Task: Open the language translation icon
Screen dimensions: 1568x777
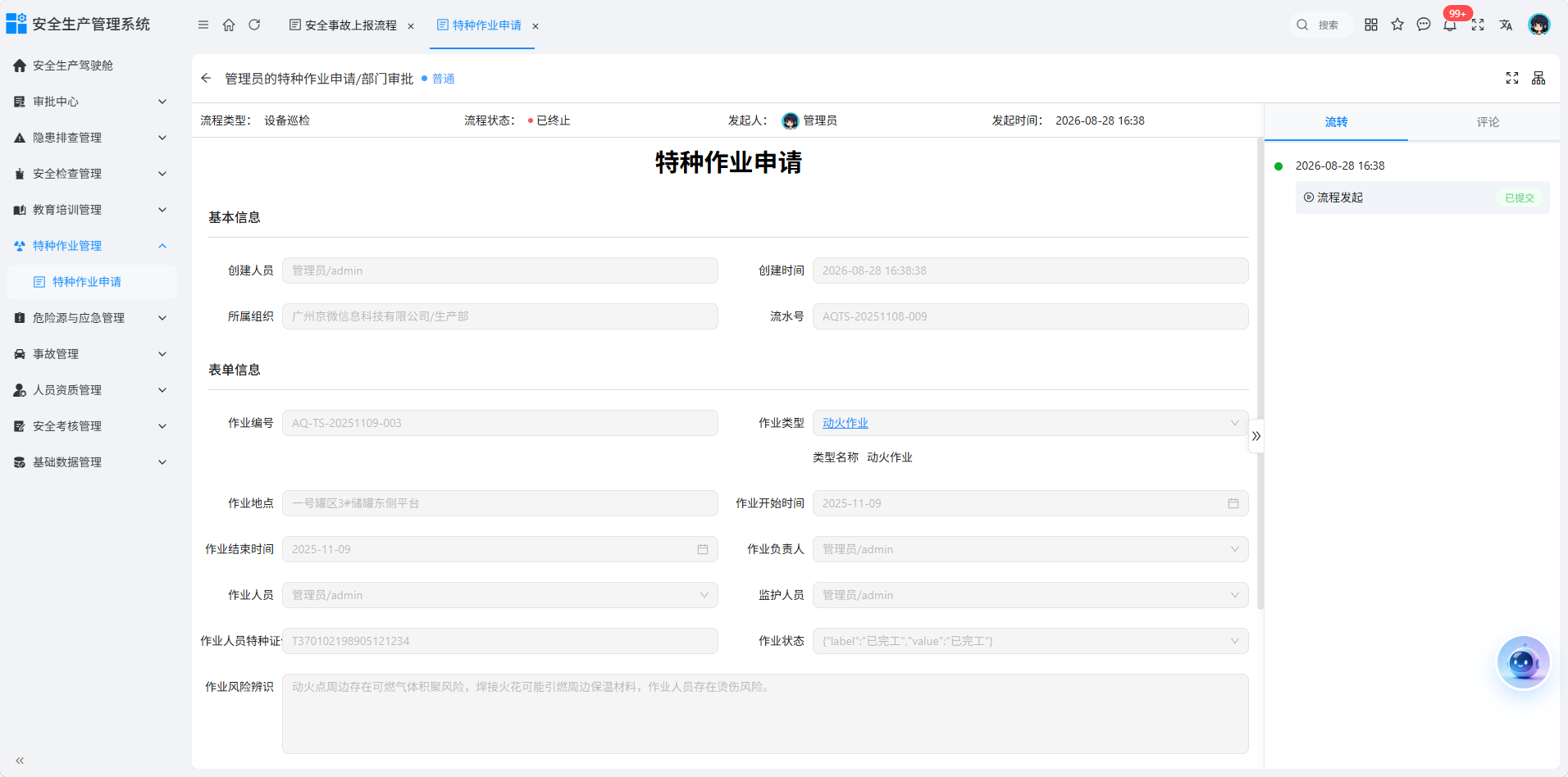Action: point(1506,25)
